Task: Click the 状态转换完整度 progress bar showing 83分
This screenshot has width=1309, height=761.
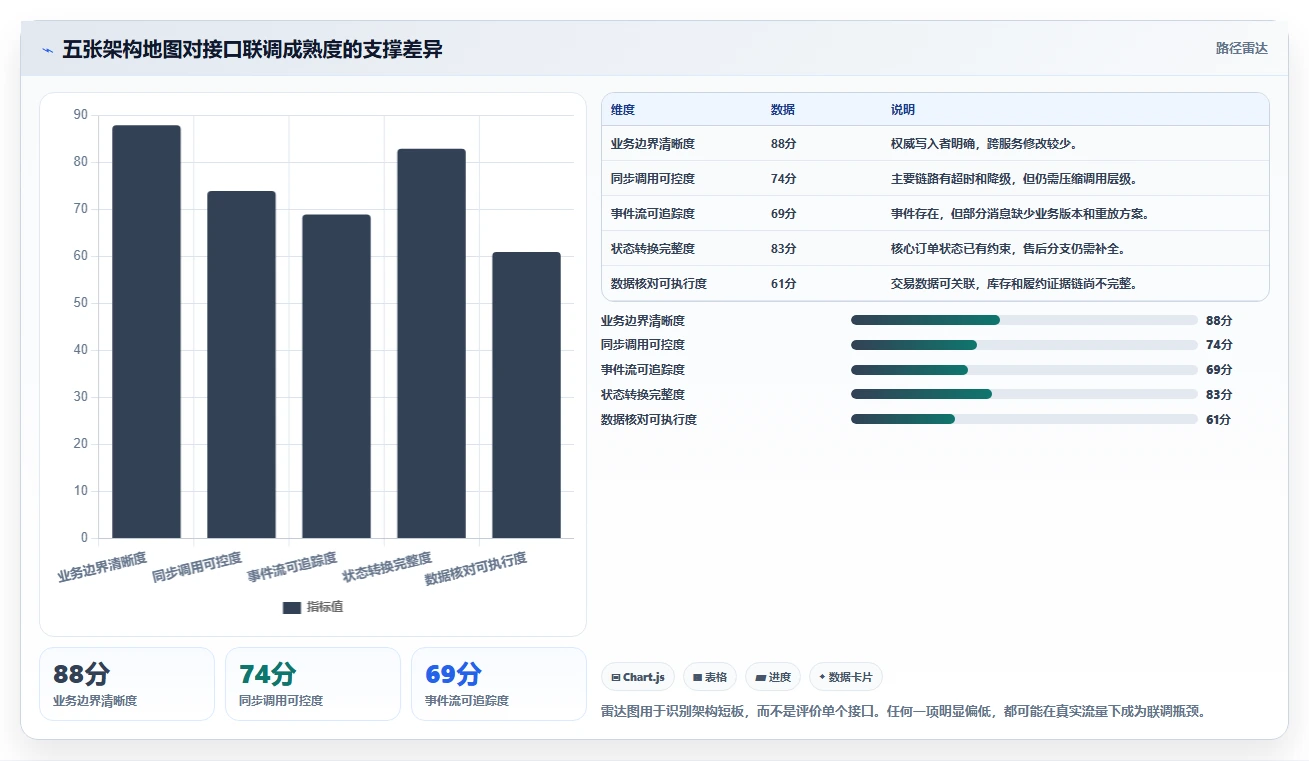Action: (x=1024, y=394)
